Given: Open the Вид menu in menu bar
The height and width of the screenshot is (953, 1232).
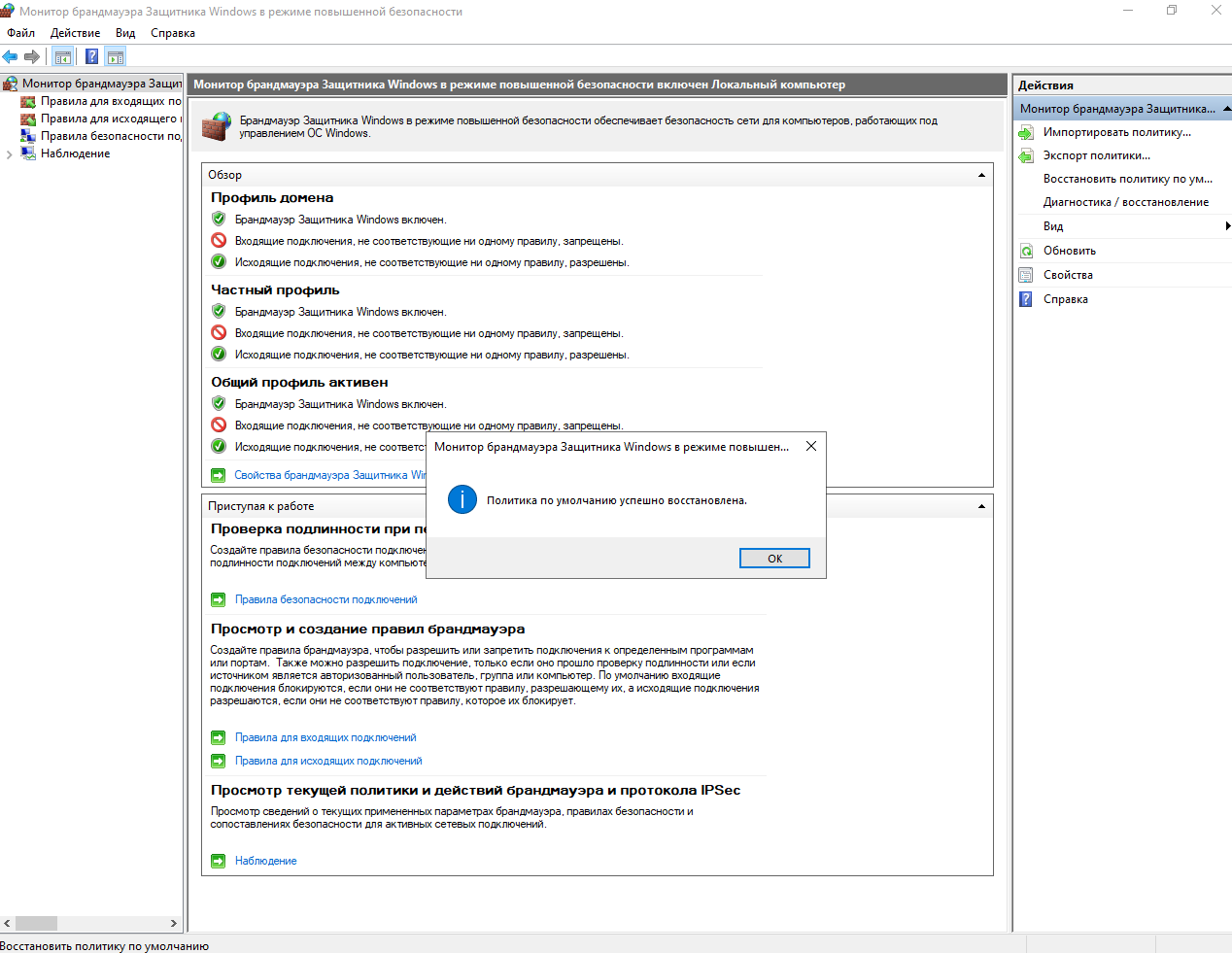Looking at the screenshot, I should coord(125,33).
